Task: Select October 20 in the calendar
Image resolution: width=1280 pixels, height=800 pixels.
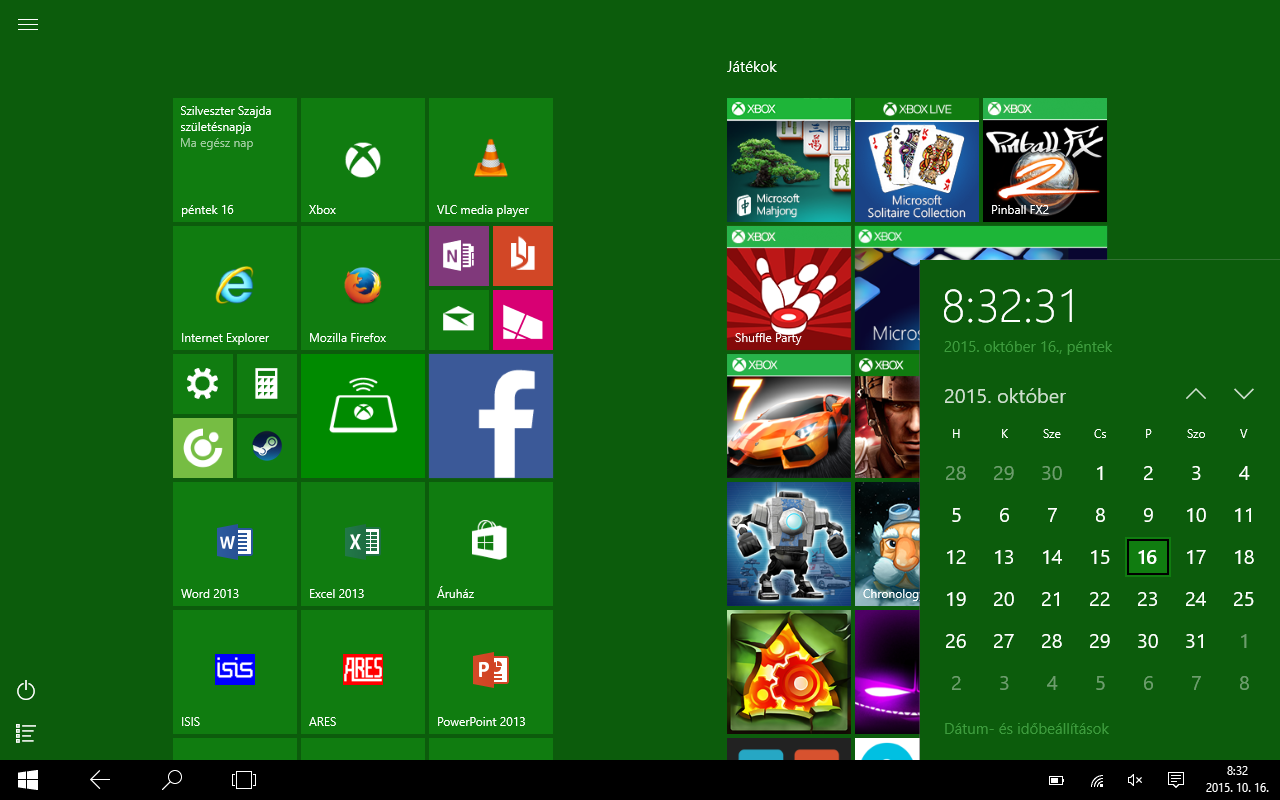Action: tap(1004, 599)
